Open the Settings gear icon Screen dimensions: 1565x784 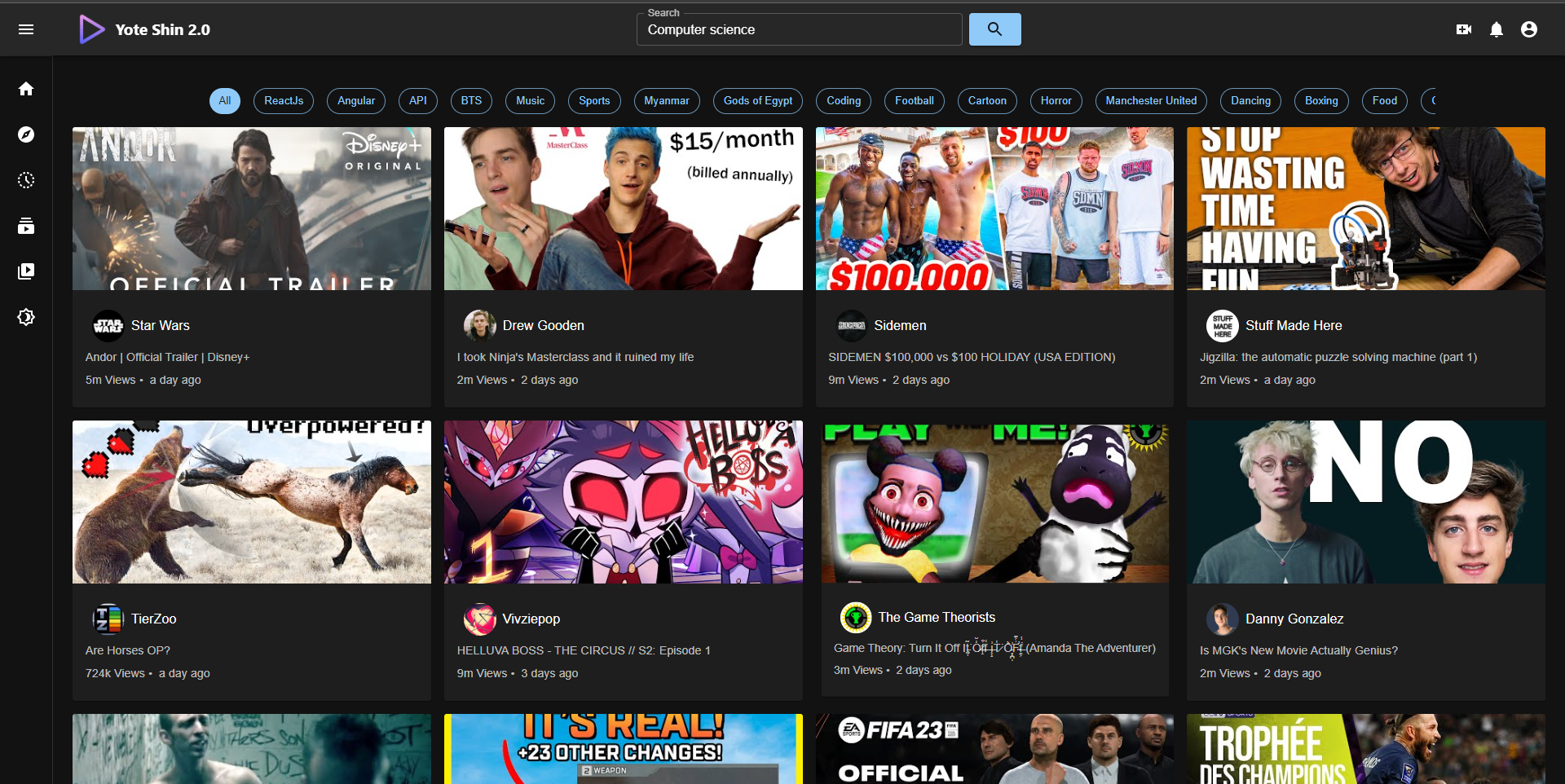click(26, 317)
